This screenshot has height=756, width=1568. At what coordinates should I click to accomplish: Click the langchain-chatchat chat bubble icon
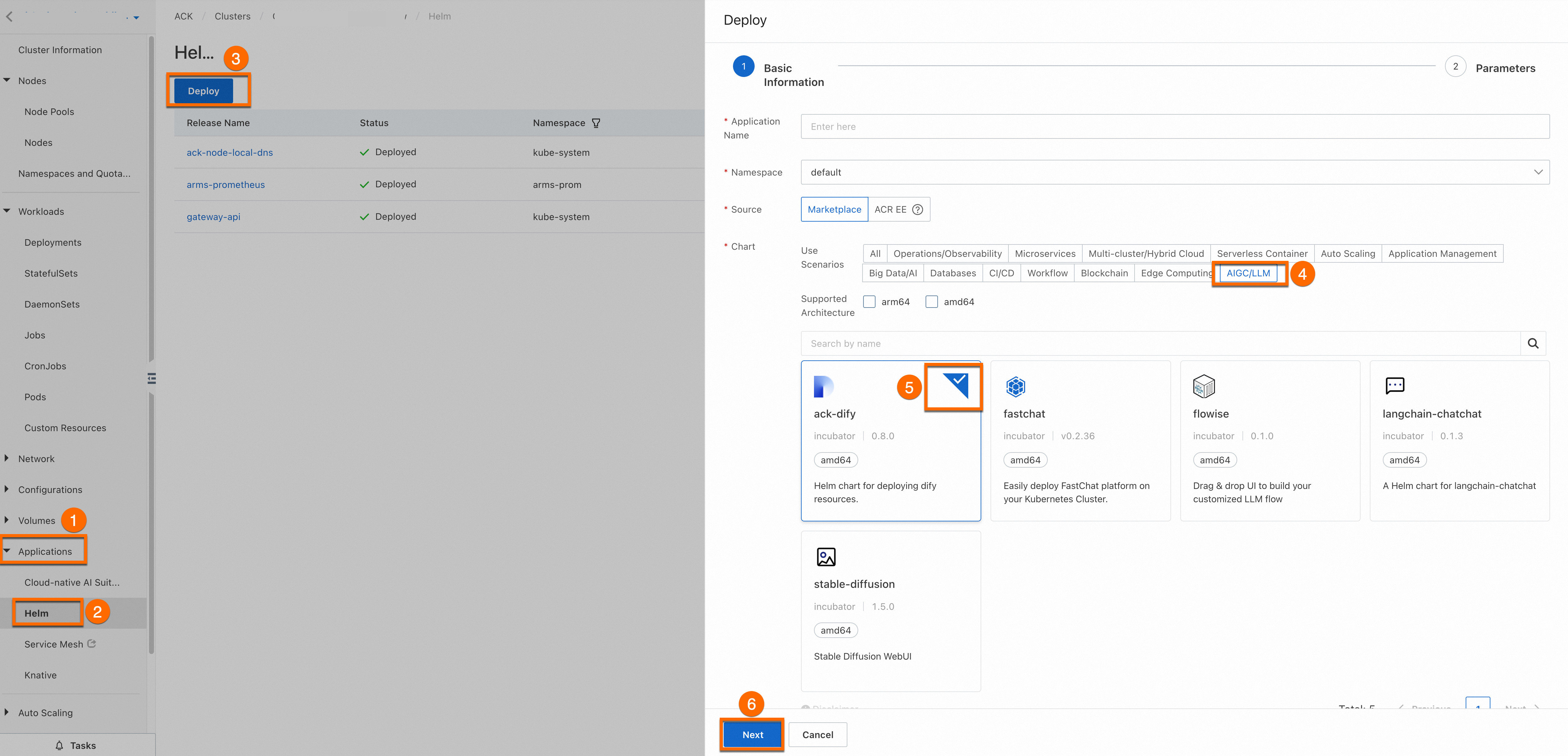(x=1395, y=385)
